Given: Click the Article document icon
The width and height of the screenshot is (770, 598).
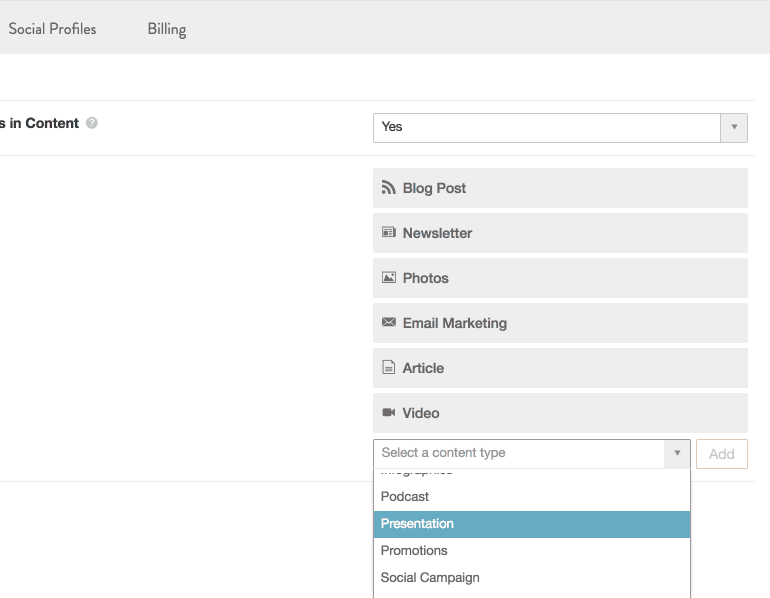Looking at the screenshot, I should [389, 368].
